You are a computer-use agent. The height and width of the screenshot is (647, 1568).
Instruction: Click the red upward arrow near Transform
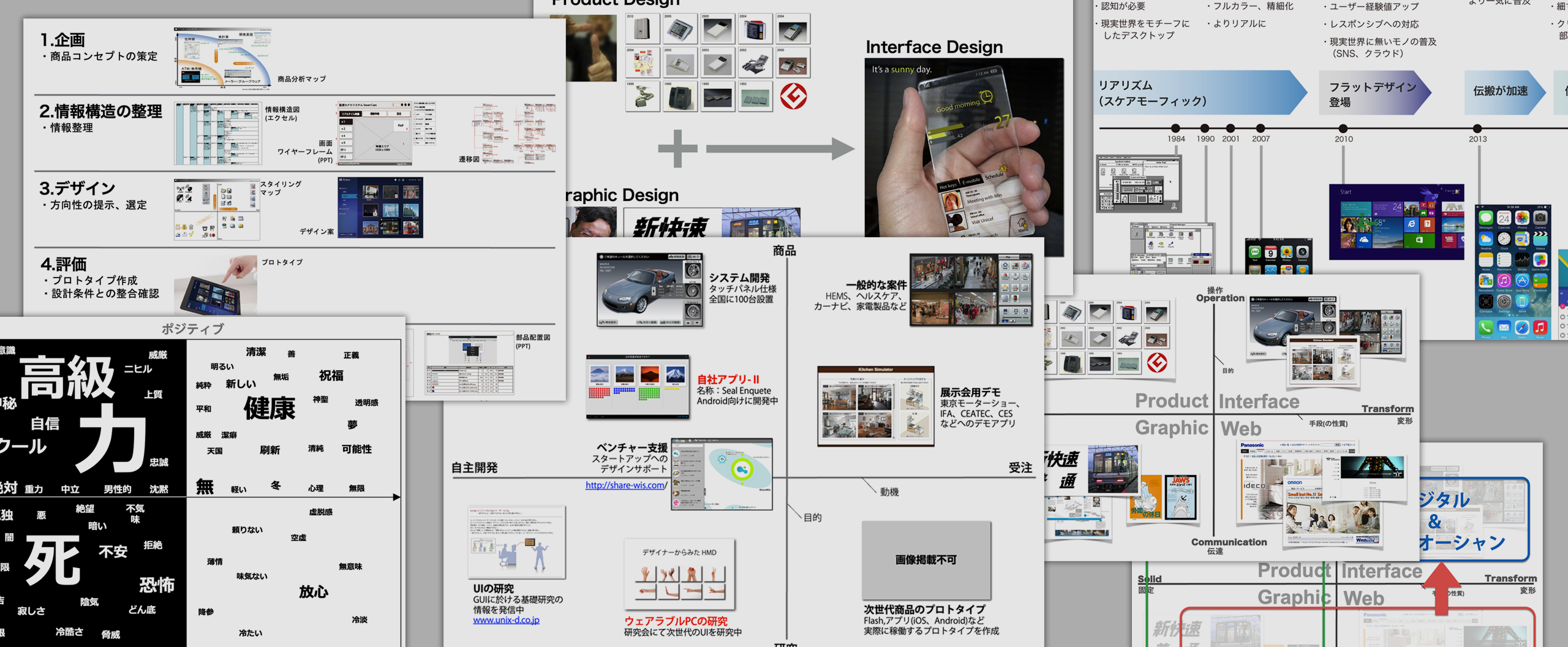tap(1441, 589)
